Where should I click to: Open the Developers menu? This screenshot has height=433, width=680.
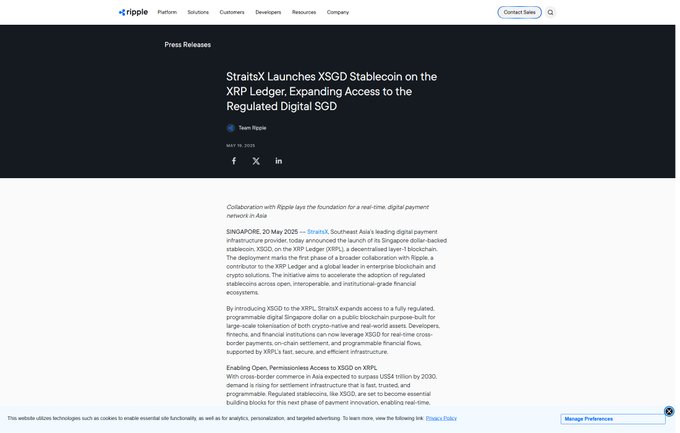coord(268,12)
